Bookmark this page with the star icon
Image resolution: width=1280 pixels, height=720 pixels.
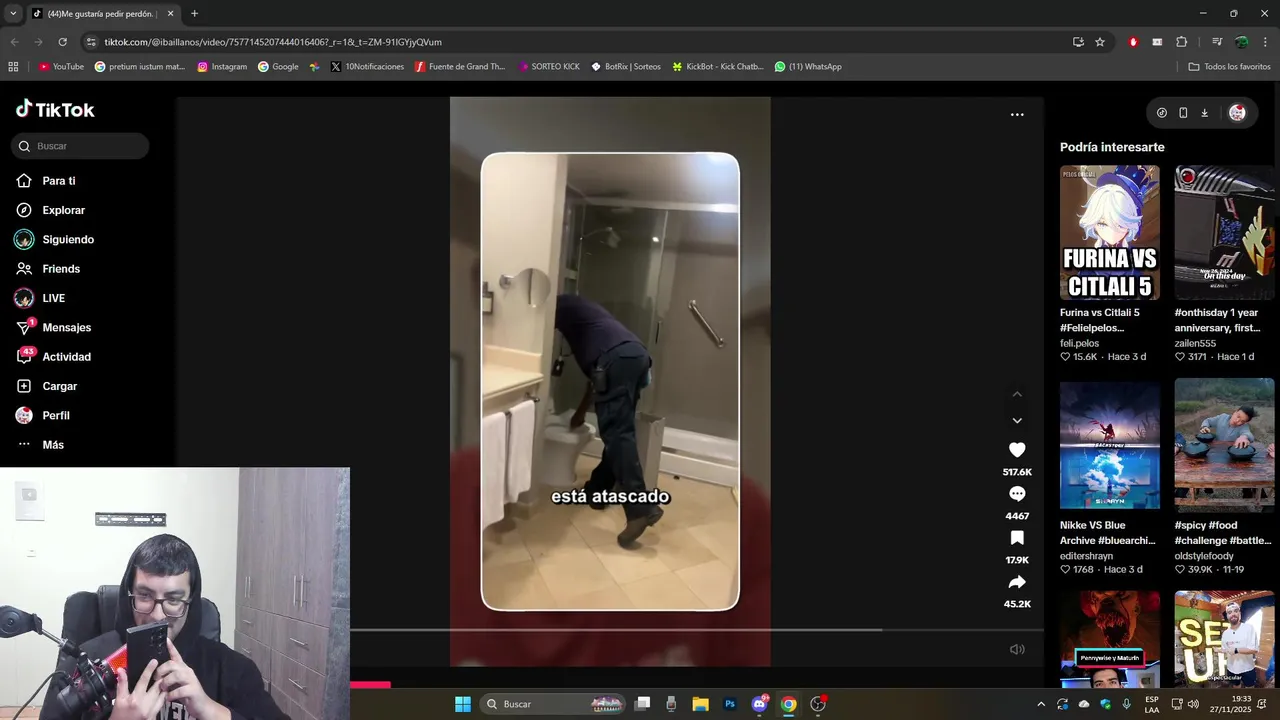click(1100, 42)
